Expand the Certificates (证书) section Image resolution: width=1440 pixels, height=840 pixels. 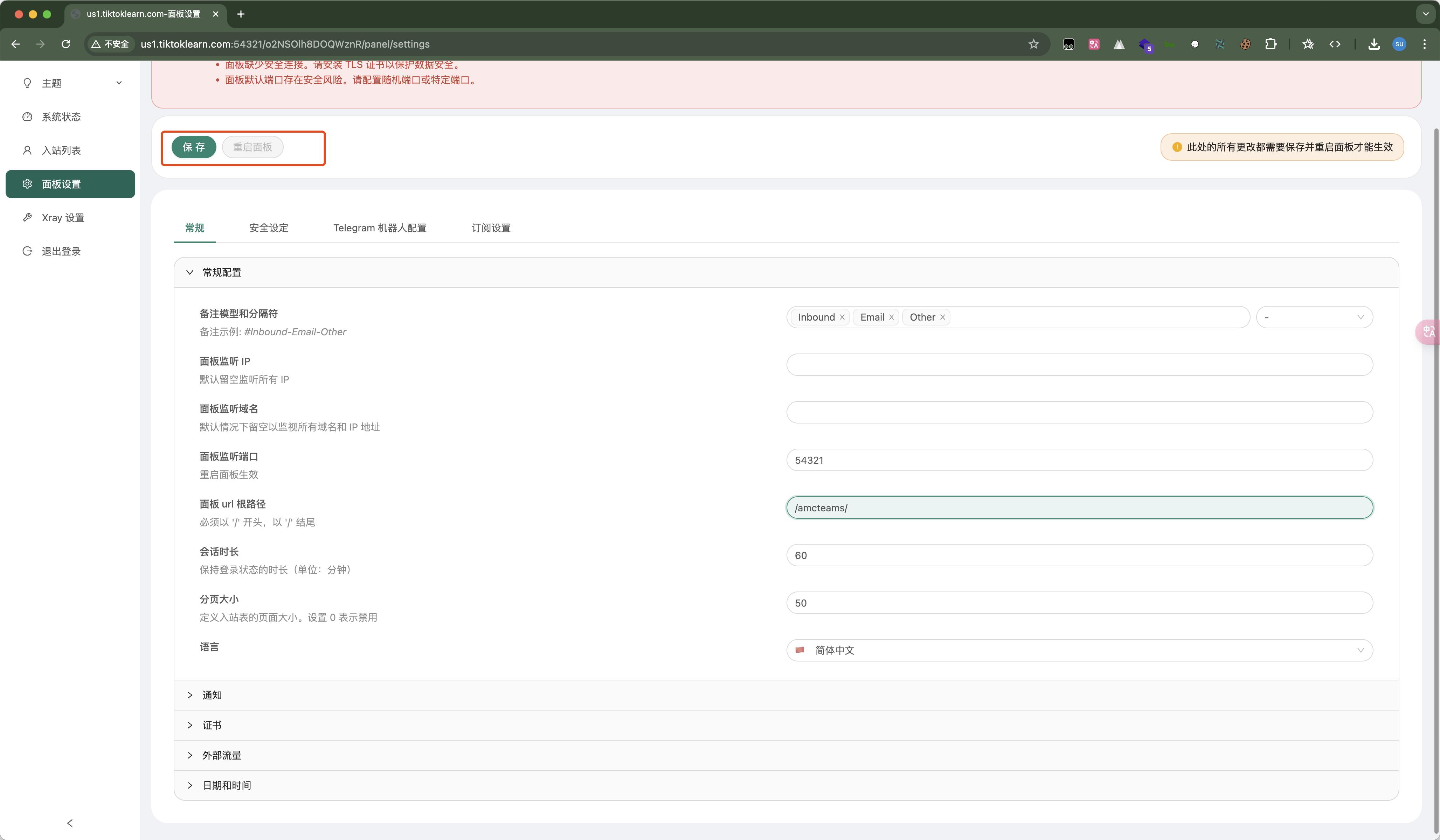pos(212,725)
